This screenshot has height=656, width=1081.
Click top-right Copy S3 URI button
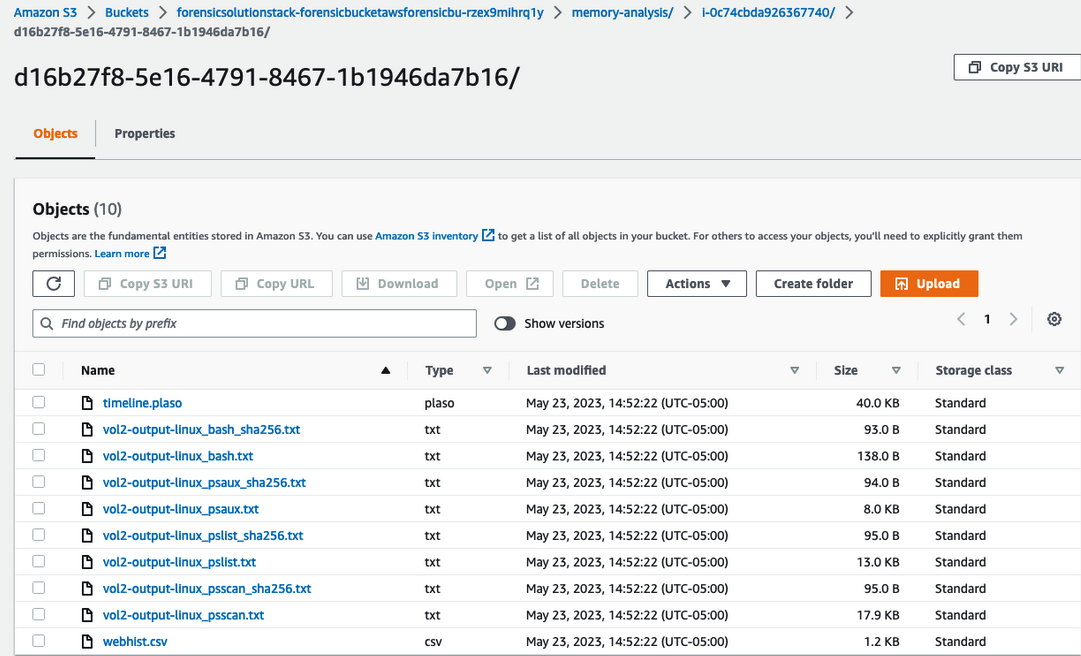[1017, 68]
